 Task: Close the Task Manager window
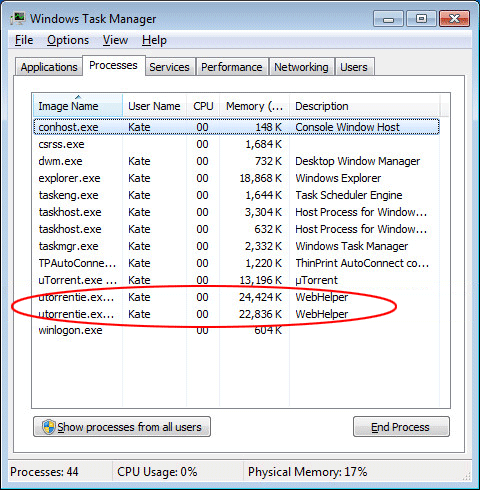coord(455,19)
